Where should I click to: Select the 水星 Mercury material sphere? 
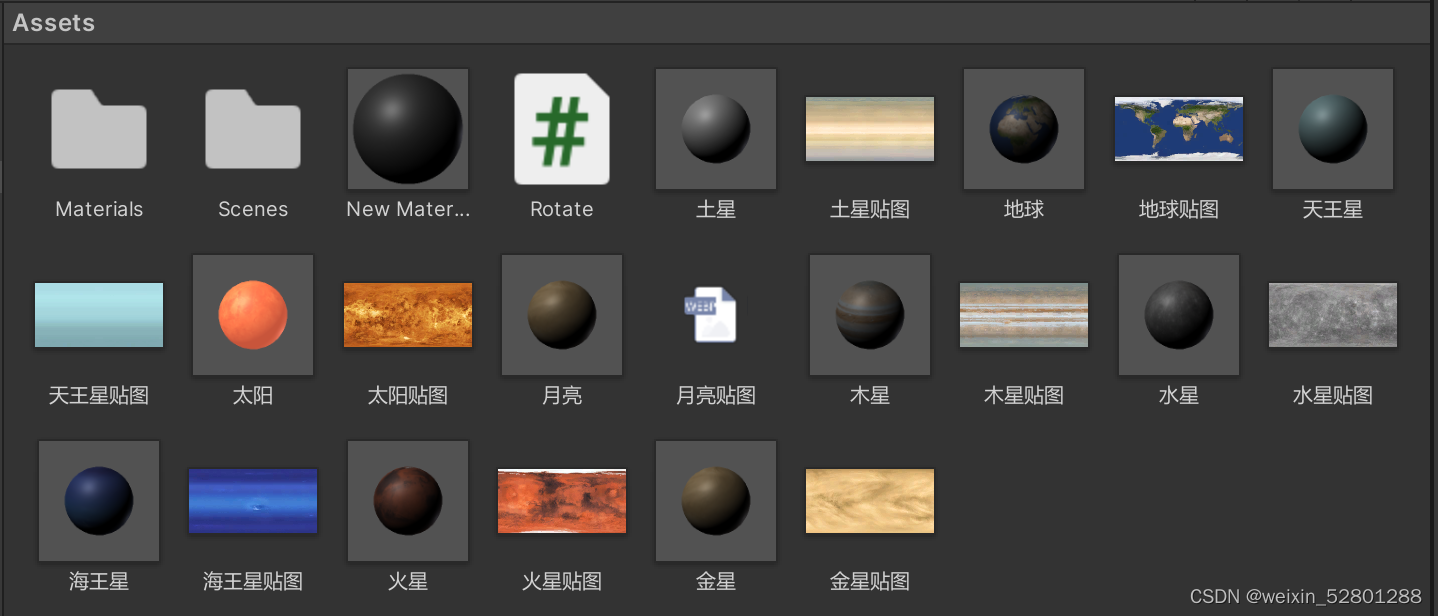pyautogui.click(x=1178, y=314)
